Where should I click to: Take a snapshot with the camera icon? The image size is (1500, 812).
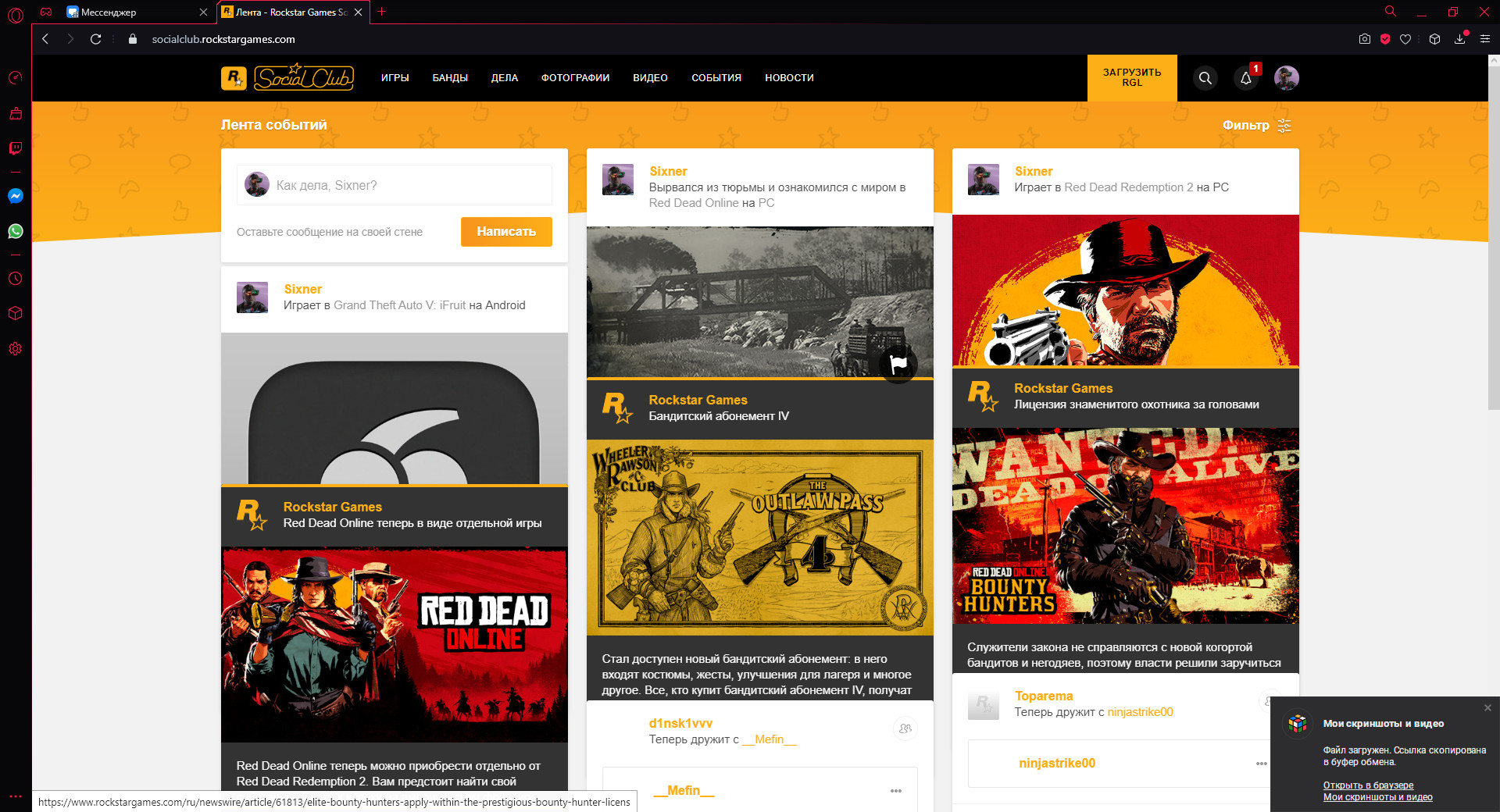click(1365, 39)
